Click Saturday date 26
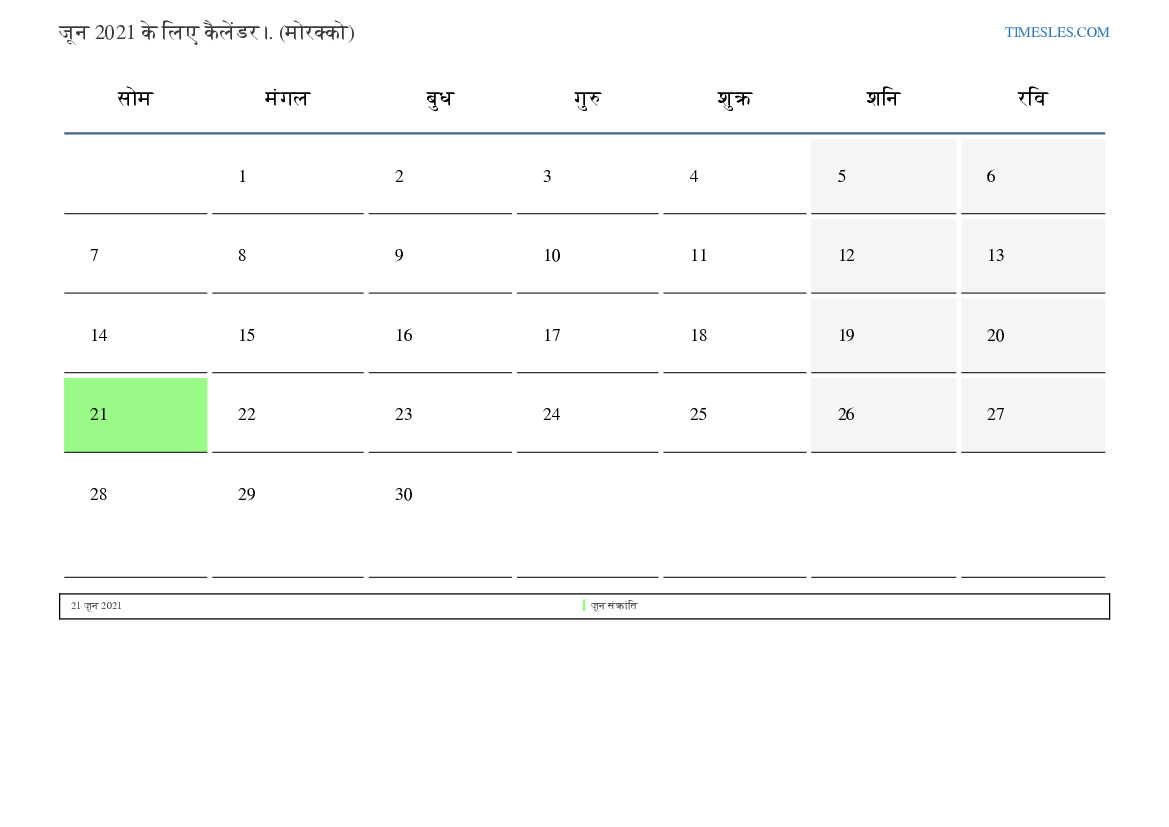1169x827 pixels. pyautogui.click(x=883, y=415)
